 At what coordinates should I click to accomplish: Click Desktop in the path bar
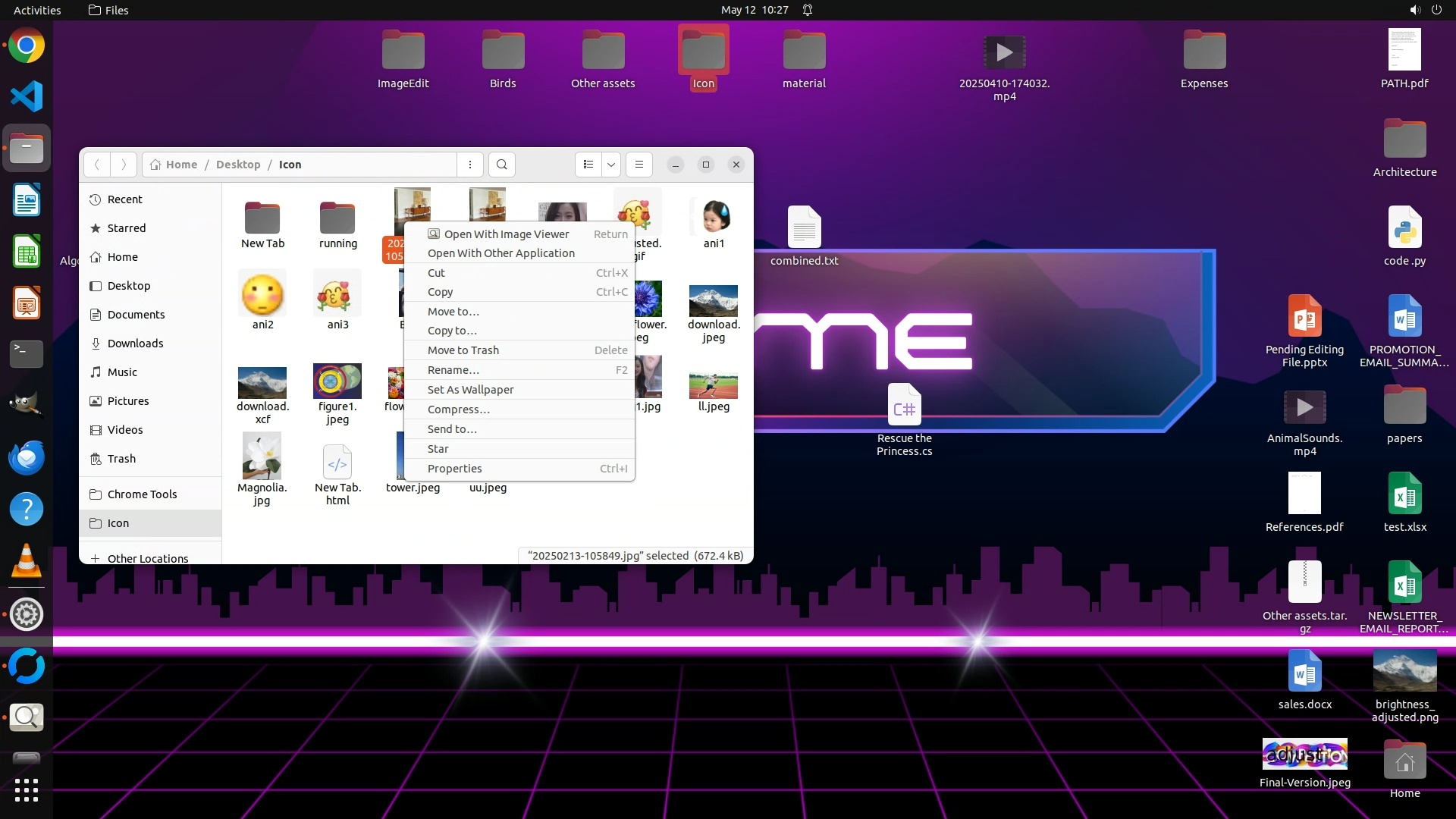coord(237,165)
